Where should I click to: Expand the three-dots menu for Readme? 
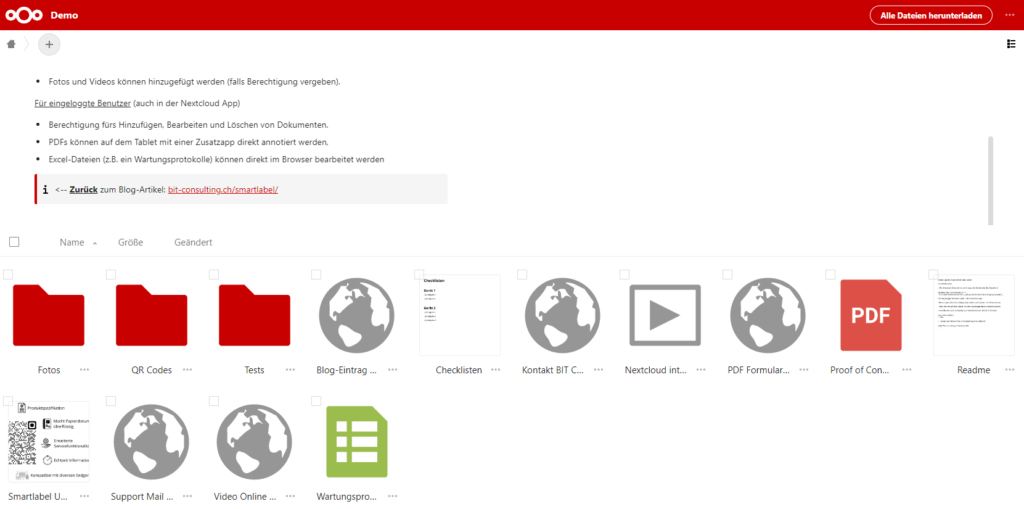pyautogui.click(x=1009, y=370)
